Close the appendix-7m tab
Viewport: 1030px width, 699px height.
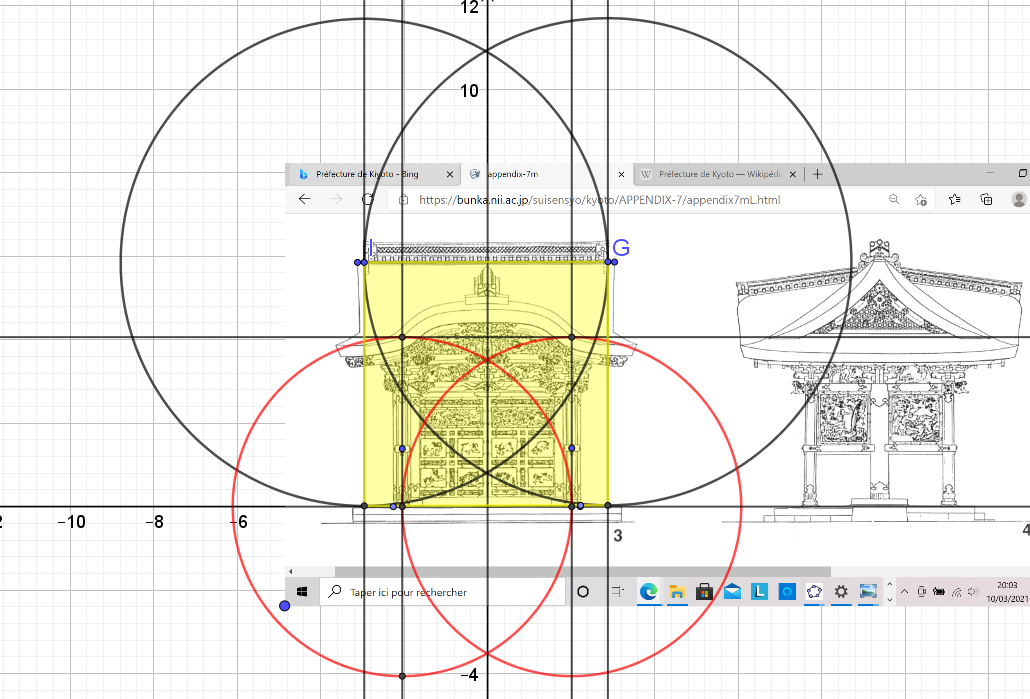pos(620,174)
